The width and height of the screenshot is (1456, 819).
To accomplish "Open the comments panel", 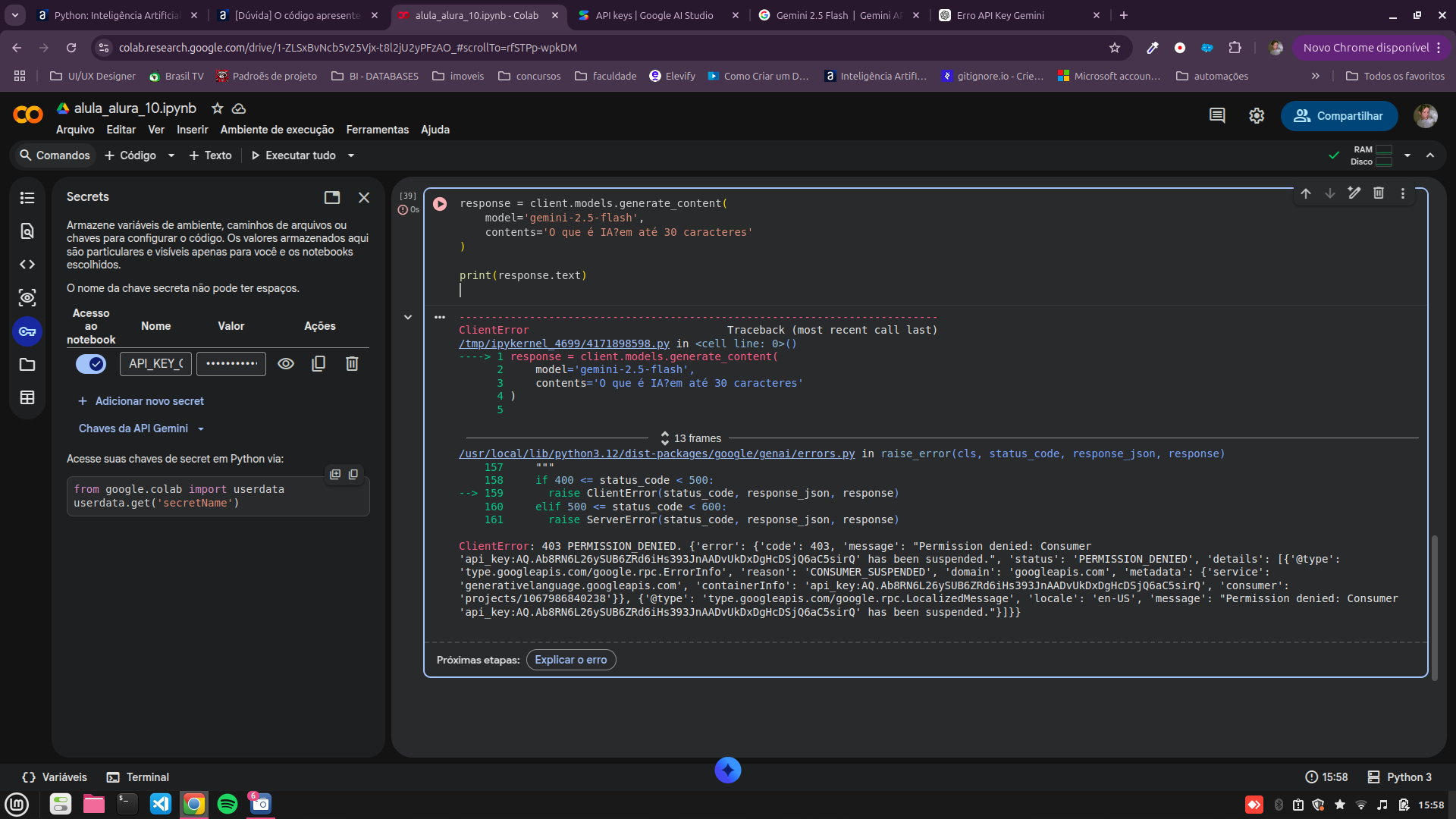I will (1217, 115).
